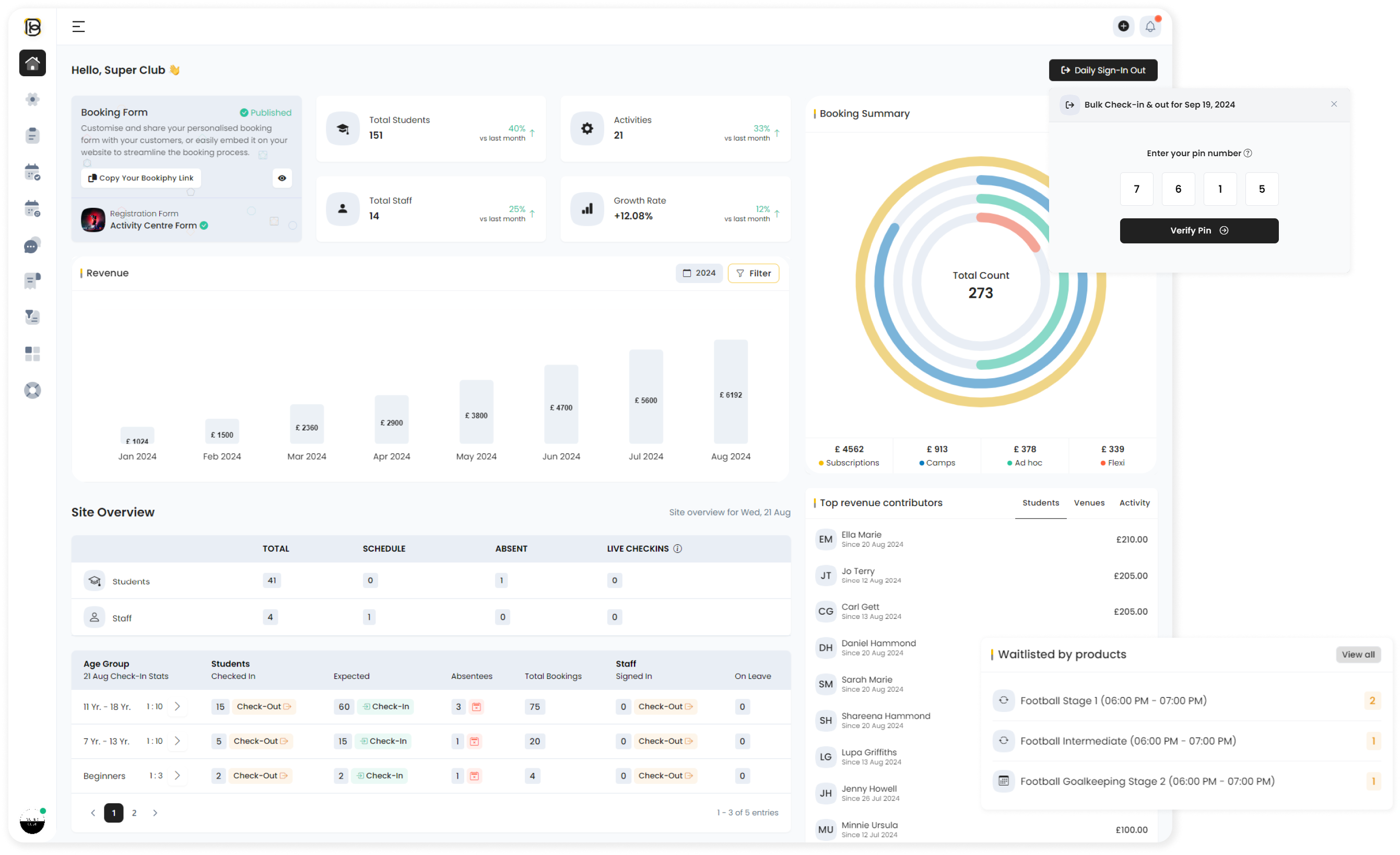This screenshot has width=1400, height=855.
Task: Click the plus add icon in header
Action: [x=1123, y=26]
